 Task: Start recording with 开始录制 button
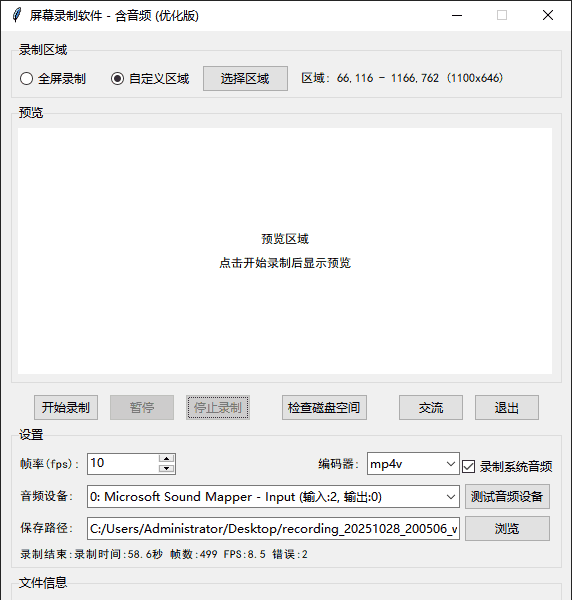pos(66,408)
